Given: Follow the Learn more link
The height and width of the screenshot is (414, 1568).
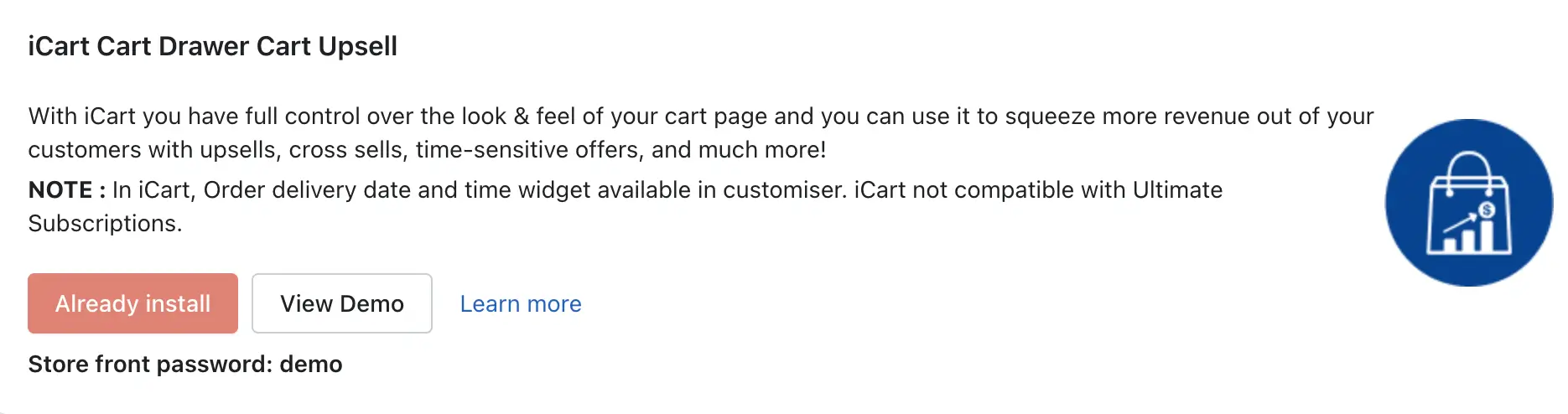Looking at the screenshot, I should pyautogui.click(x=521, y=303).
